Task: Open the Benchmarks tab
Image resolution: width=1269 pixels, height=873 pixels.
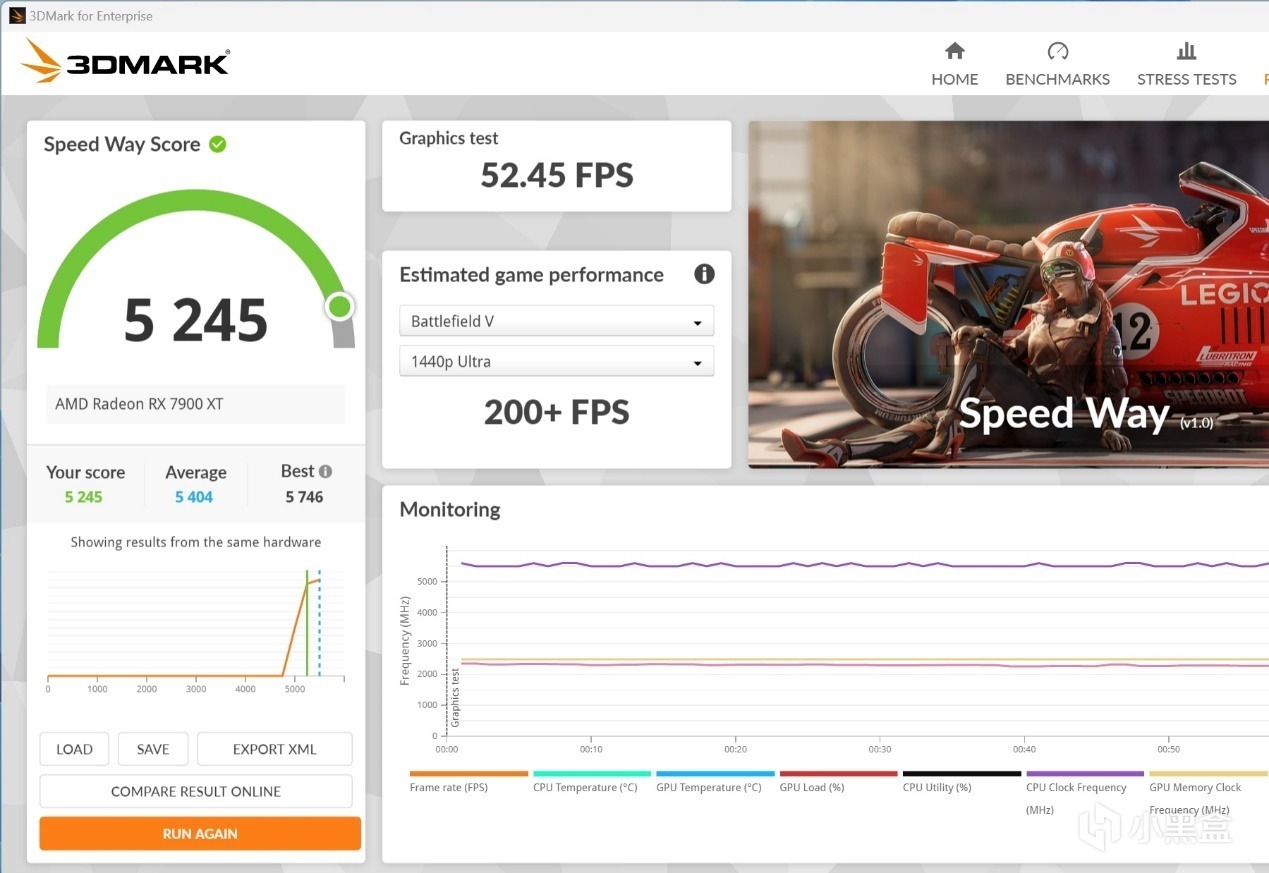Action: (1057, 65)
